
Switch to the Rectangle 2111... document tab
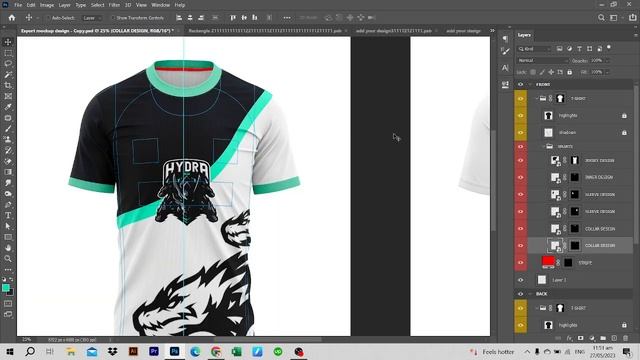coord(265,31)
